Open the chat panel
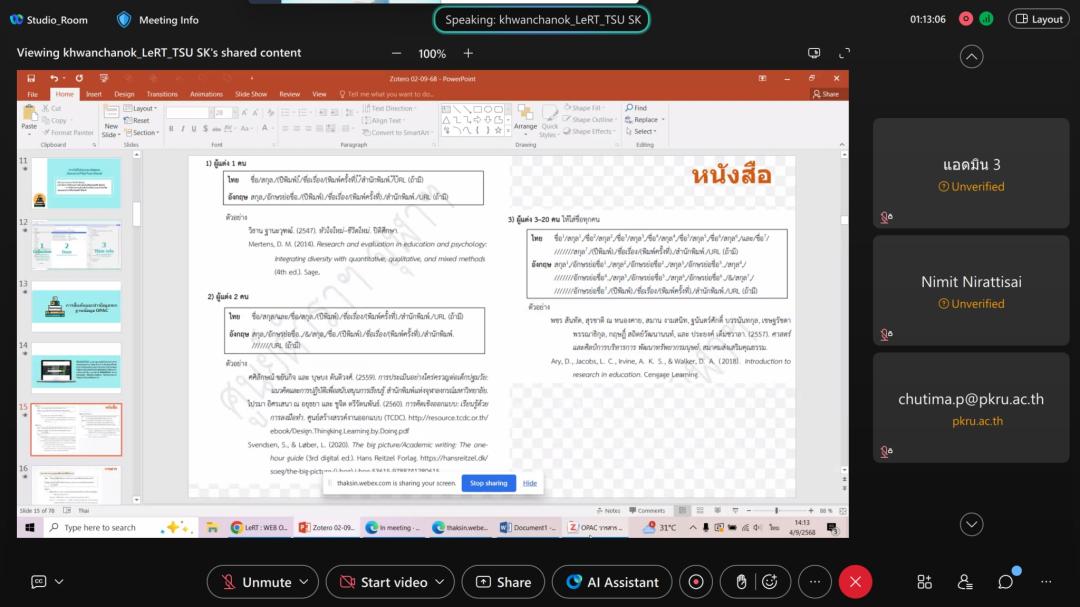The height and width of the screenshot is (607, 1080). [x=1005, y=582]
